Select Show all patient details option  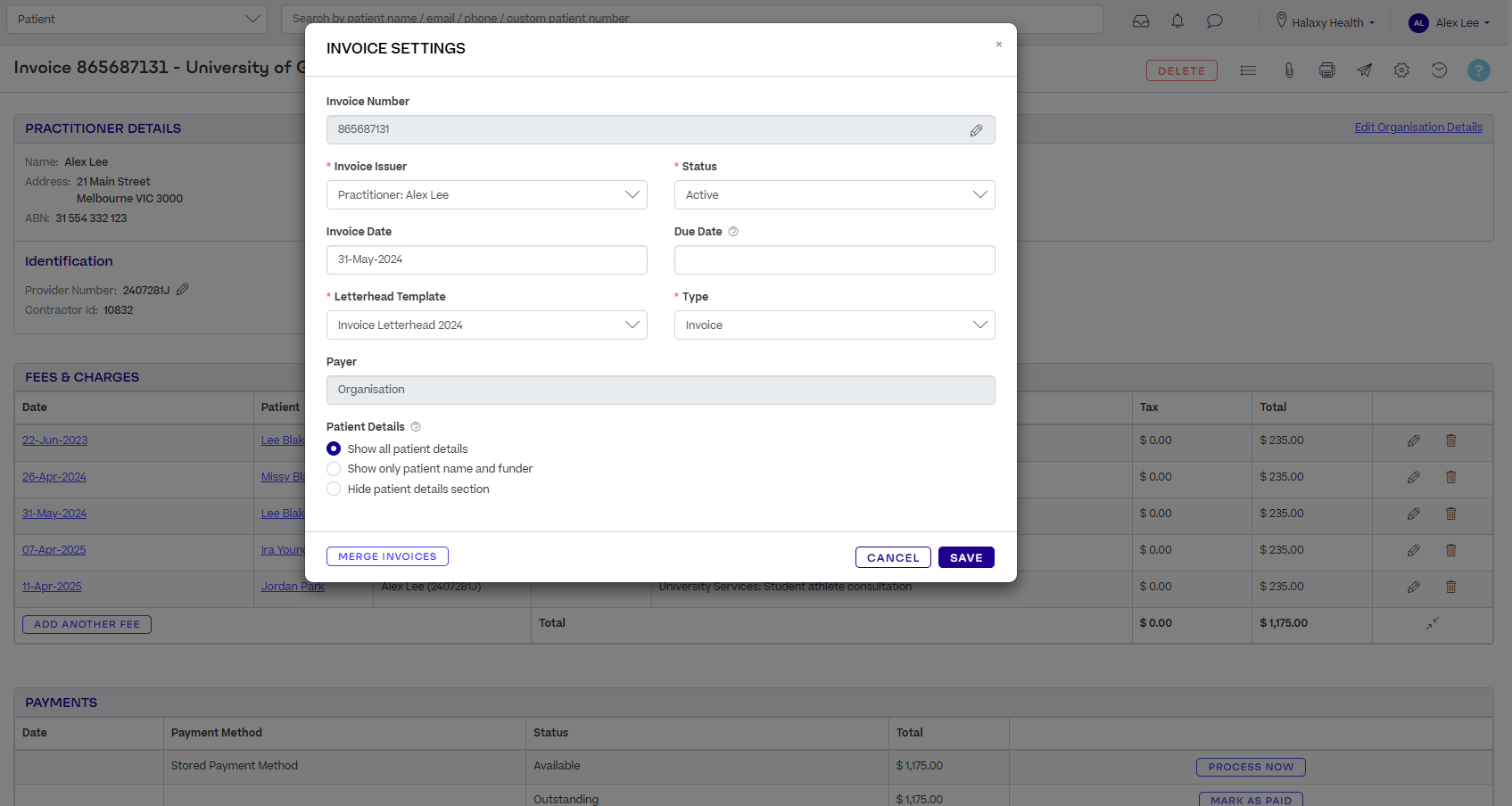(334, 448)
